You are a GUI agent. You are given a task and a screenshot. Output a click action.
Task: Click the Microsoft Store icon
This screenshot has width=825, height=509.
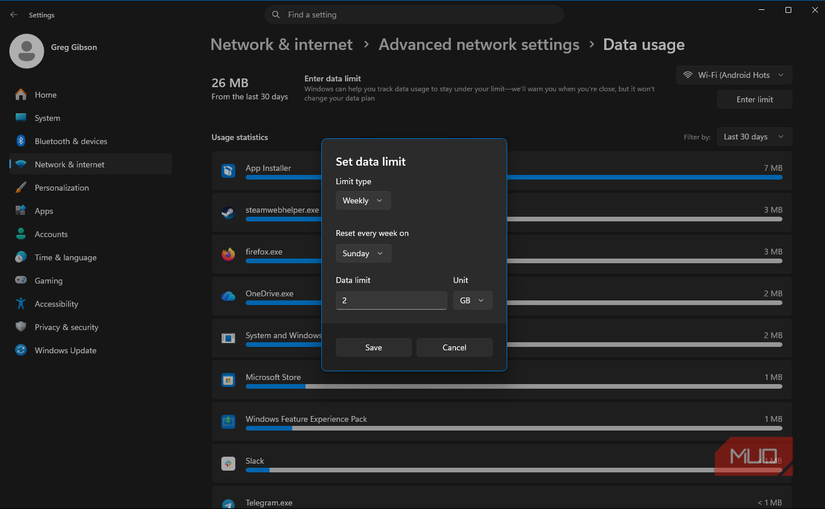pos(228,380)
